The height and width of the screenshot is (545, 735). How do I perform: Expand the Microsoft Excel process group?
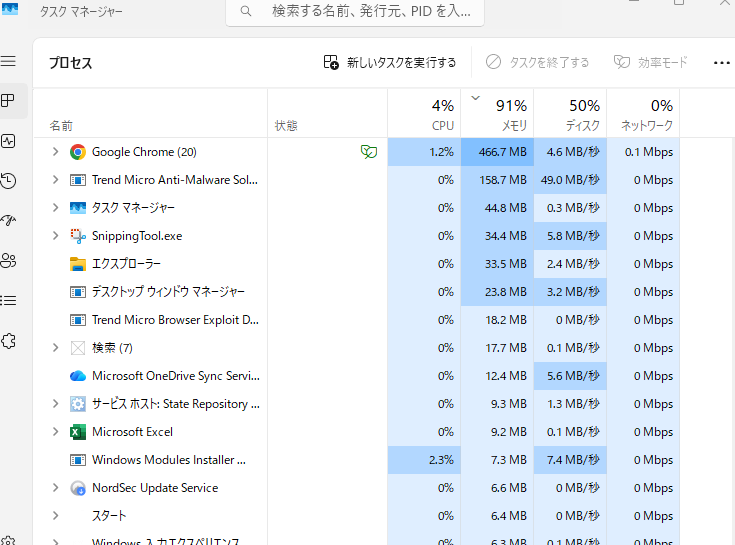pyautogui.click(x=55, y=432)
